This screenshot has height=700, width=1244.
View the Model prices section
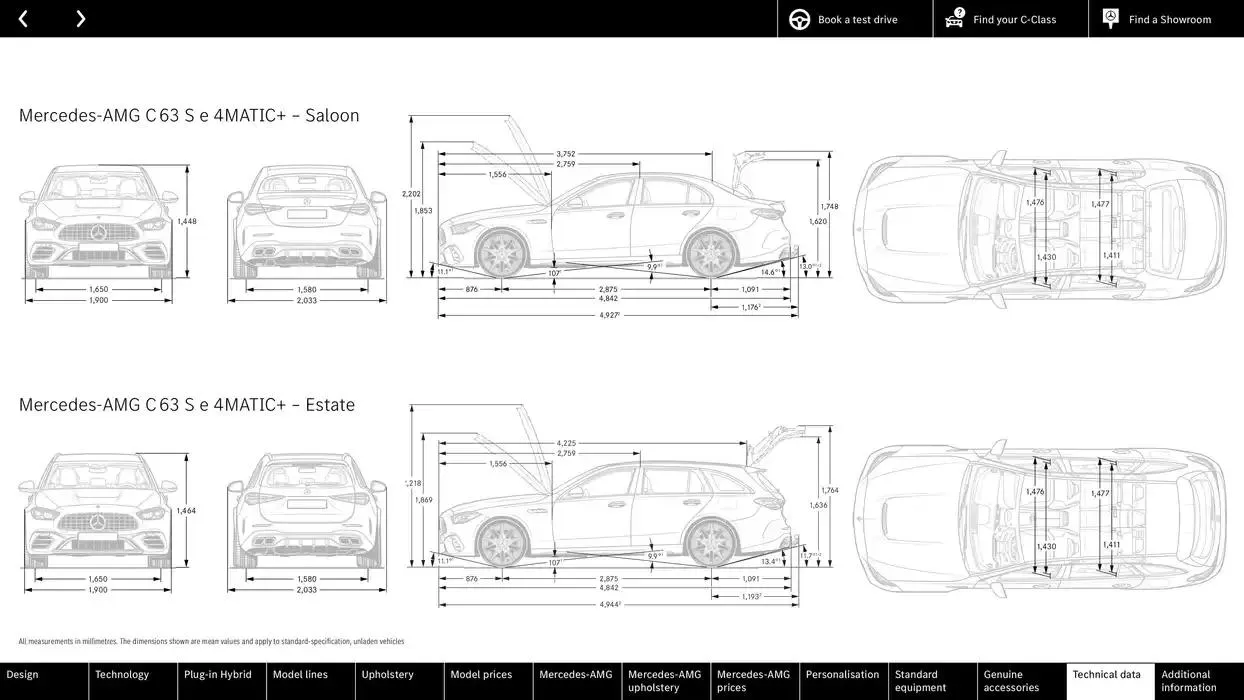480,674
